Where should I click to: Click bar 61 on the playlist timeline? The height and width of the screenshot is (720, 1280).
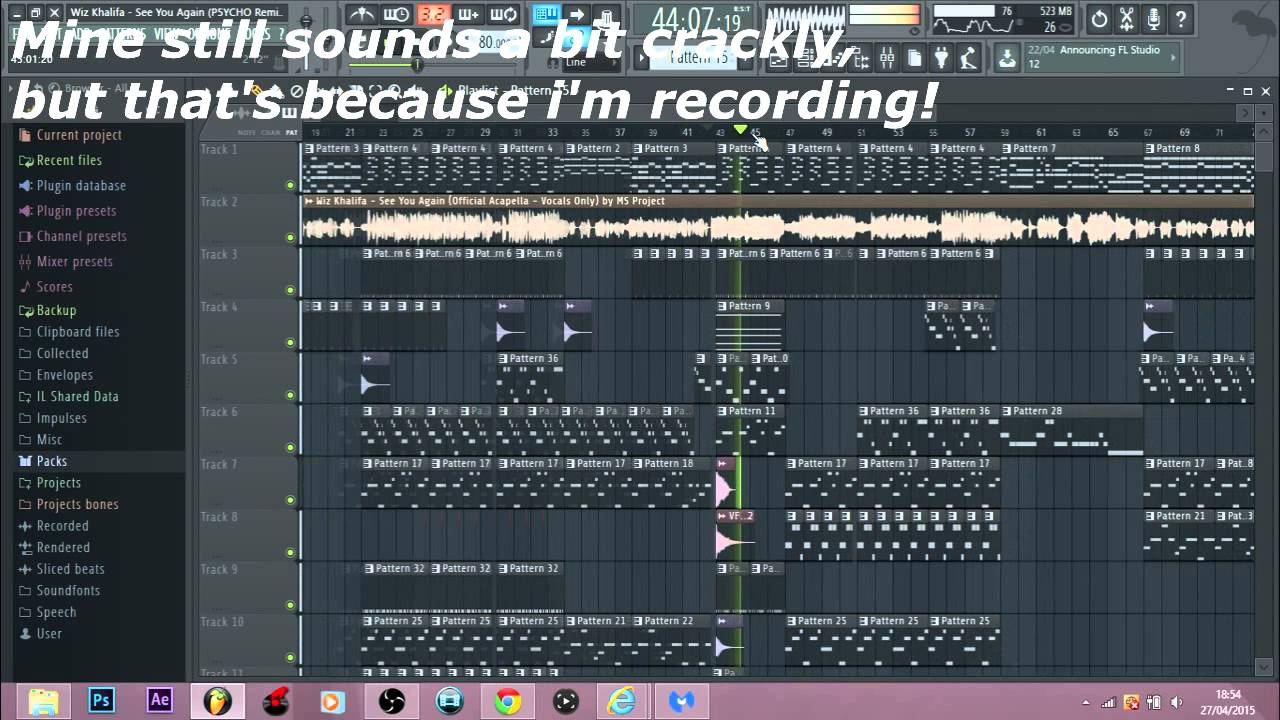[1041, 132]
